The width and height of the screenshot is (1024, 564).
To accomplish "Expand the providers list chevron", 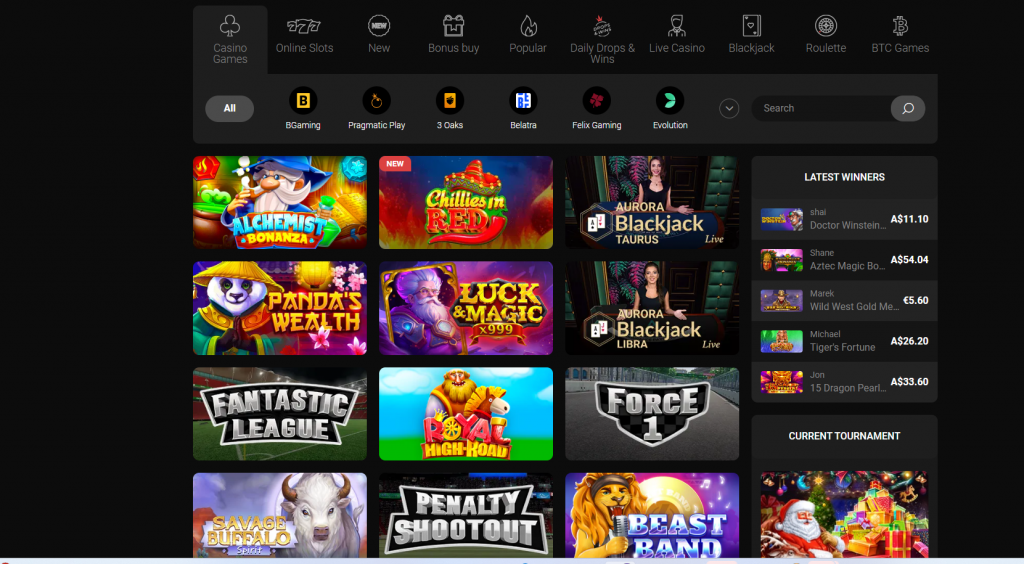I will pyautogui.click(x=729, y=108).
